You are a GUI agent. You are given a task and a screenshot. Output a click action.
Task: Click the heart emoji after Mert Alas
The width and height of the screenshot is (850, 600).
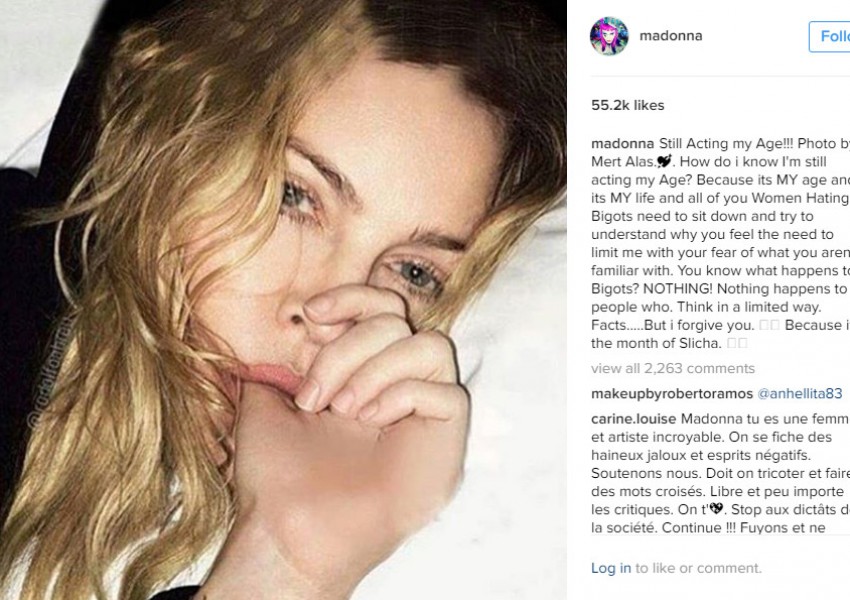664,161
